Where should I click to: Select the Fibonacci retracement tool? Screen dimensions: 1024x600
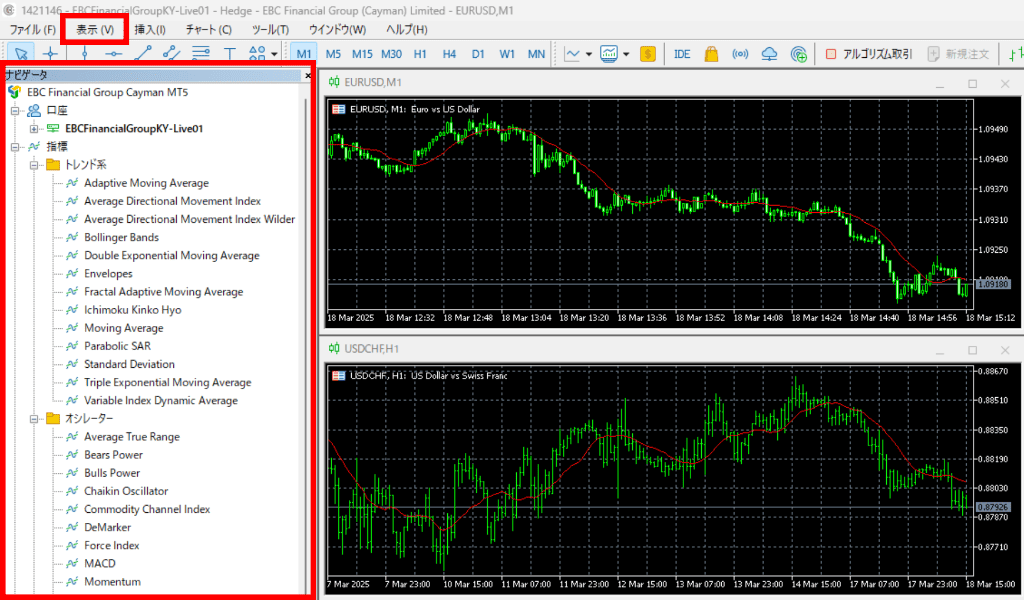click(200, 54)
